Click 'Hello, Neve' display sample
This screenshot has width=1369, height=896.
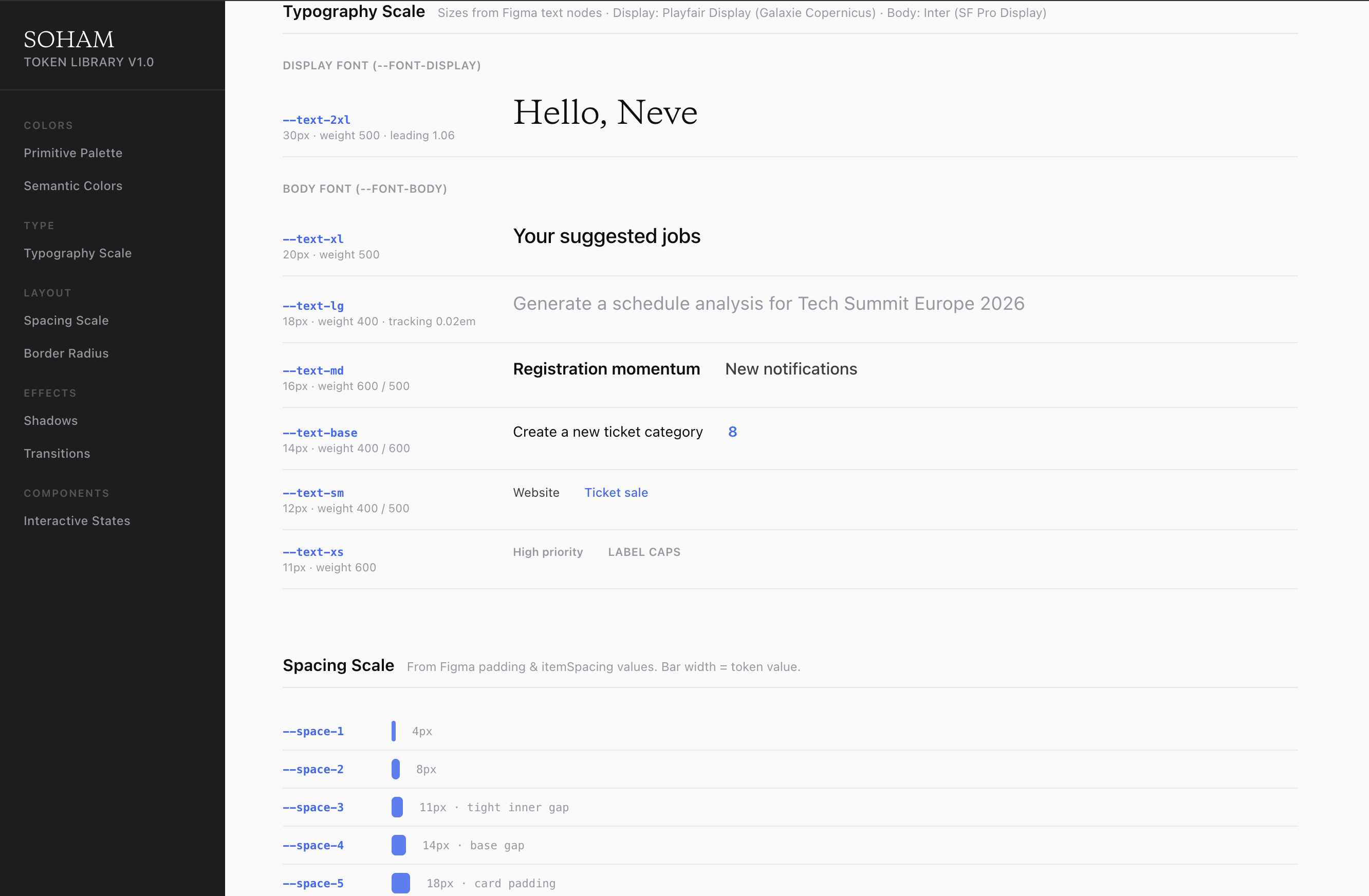605,112
